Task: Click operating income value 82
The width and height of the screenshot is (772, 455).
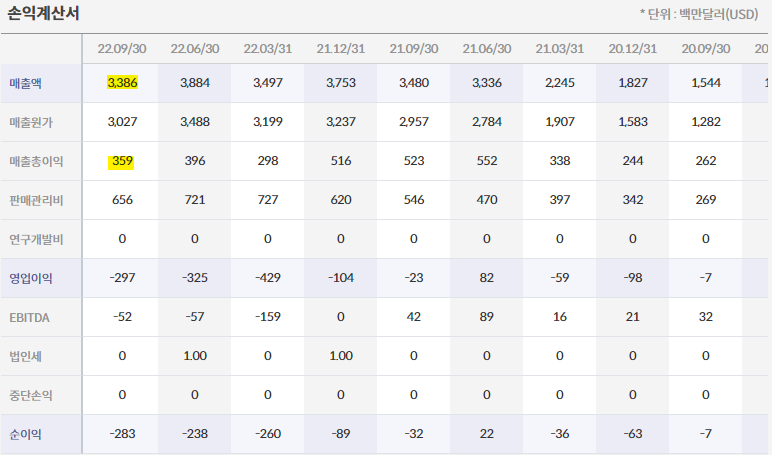Action: click(486, 278)
